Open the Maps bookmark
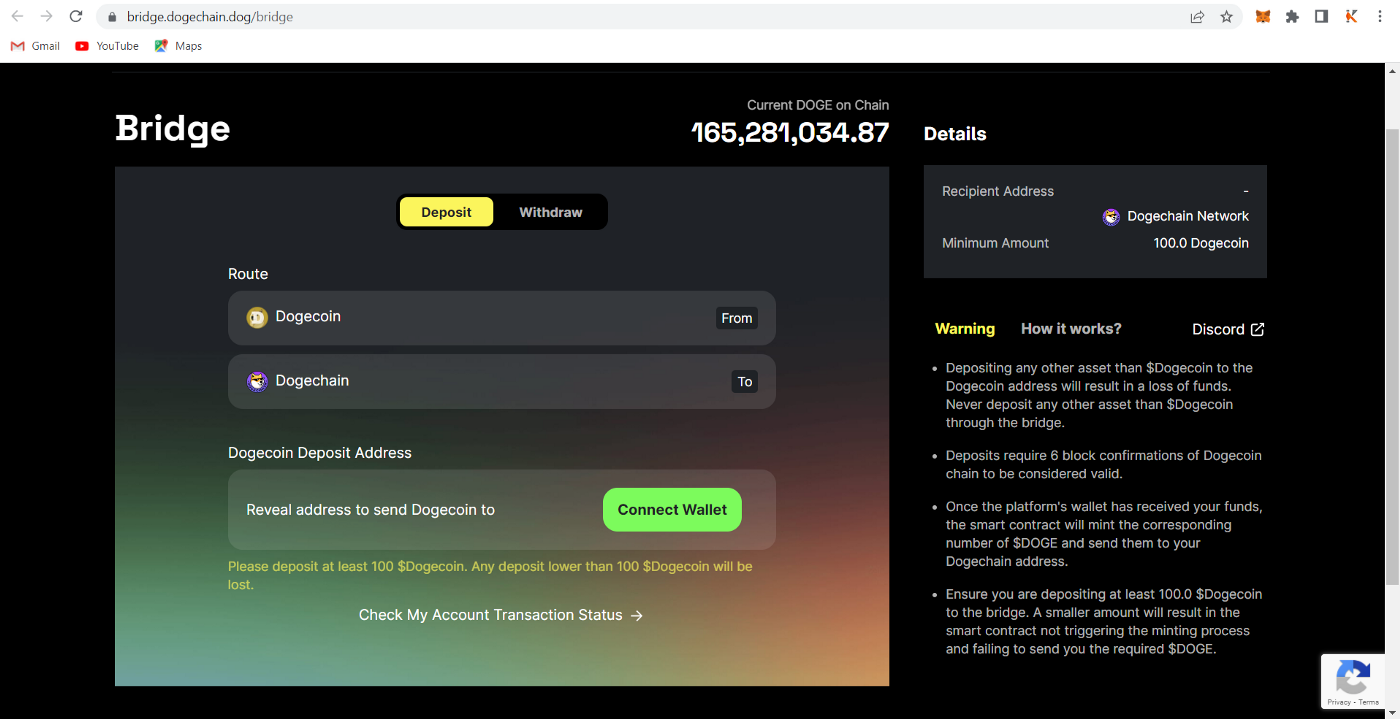Image resolution: width=1400 pixels, height=719 pixels. point(178,46)
